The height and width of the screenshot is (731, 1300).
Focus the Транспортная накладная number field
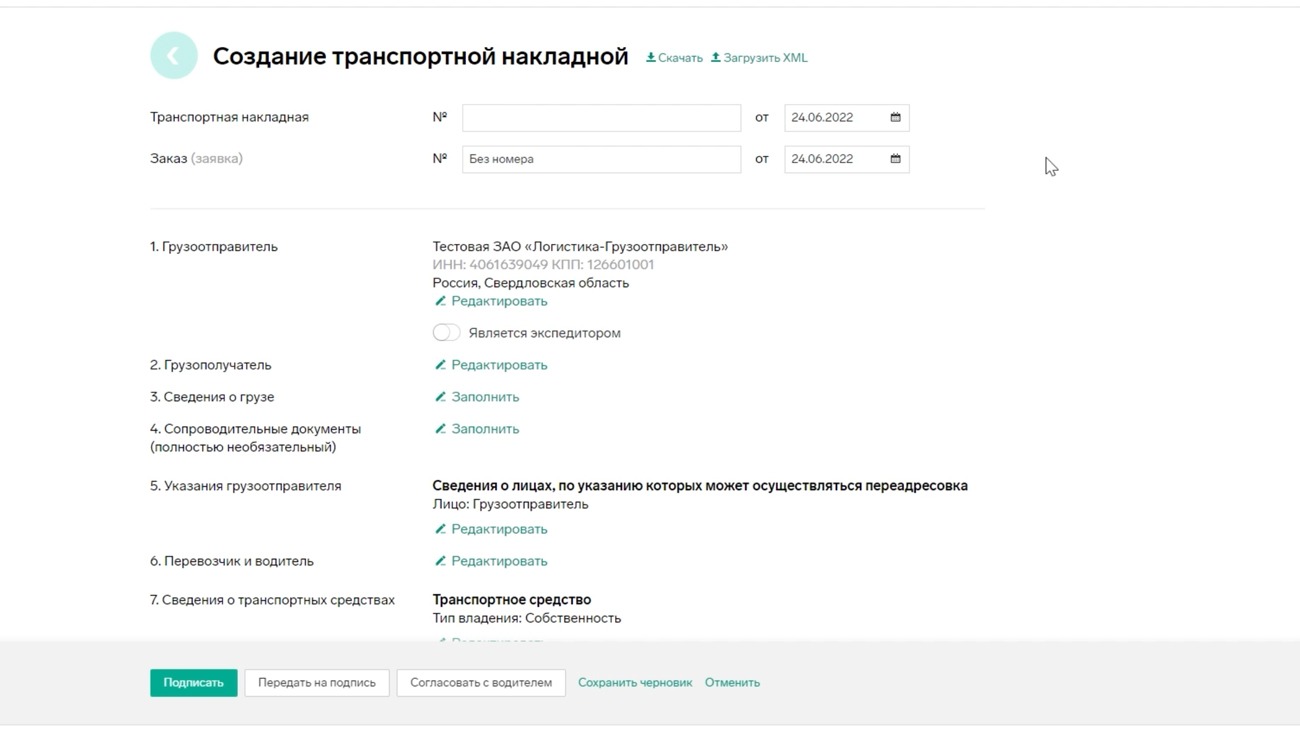(601, 118)
